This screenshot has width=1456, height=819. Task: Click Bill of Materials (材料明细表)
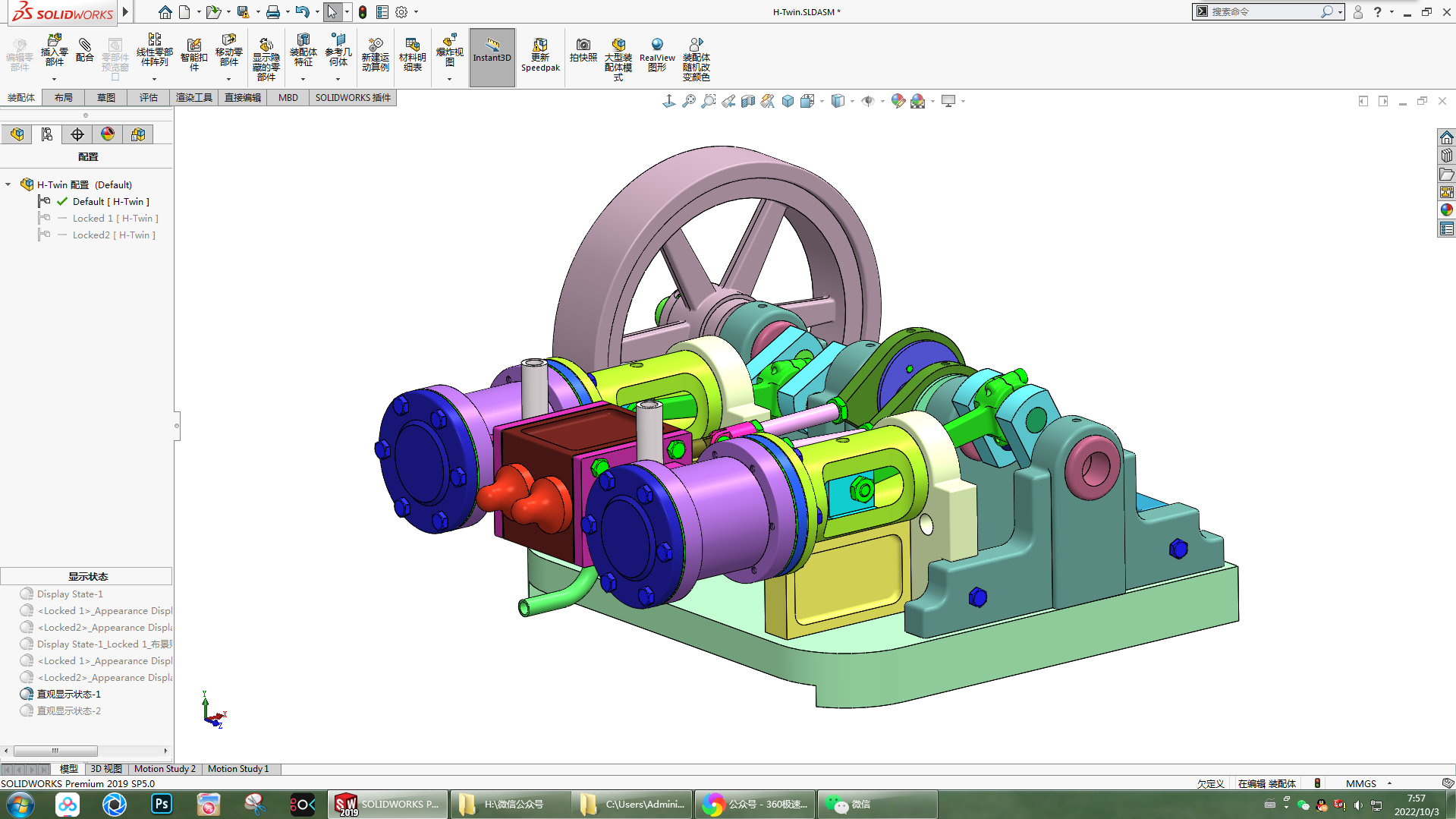[413, 55]
